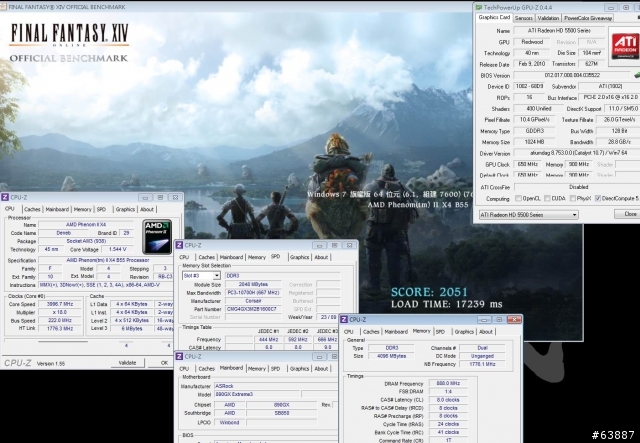Screen dimensions: 640x443
Task: Click the Code Name value Deneb in CPU-Z
Action: (64, 233)
